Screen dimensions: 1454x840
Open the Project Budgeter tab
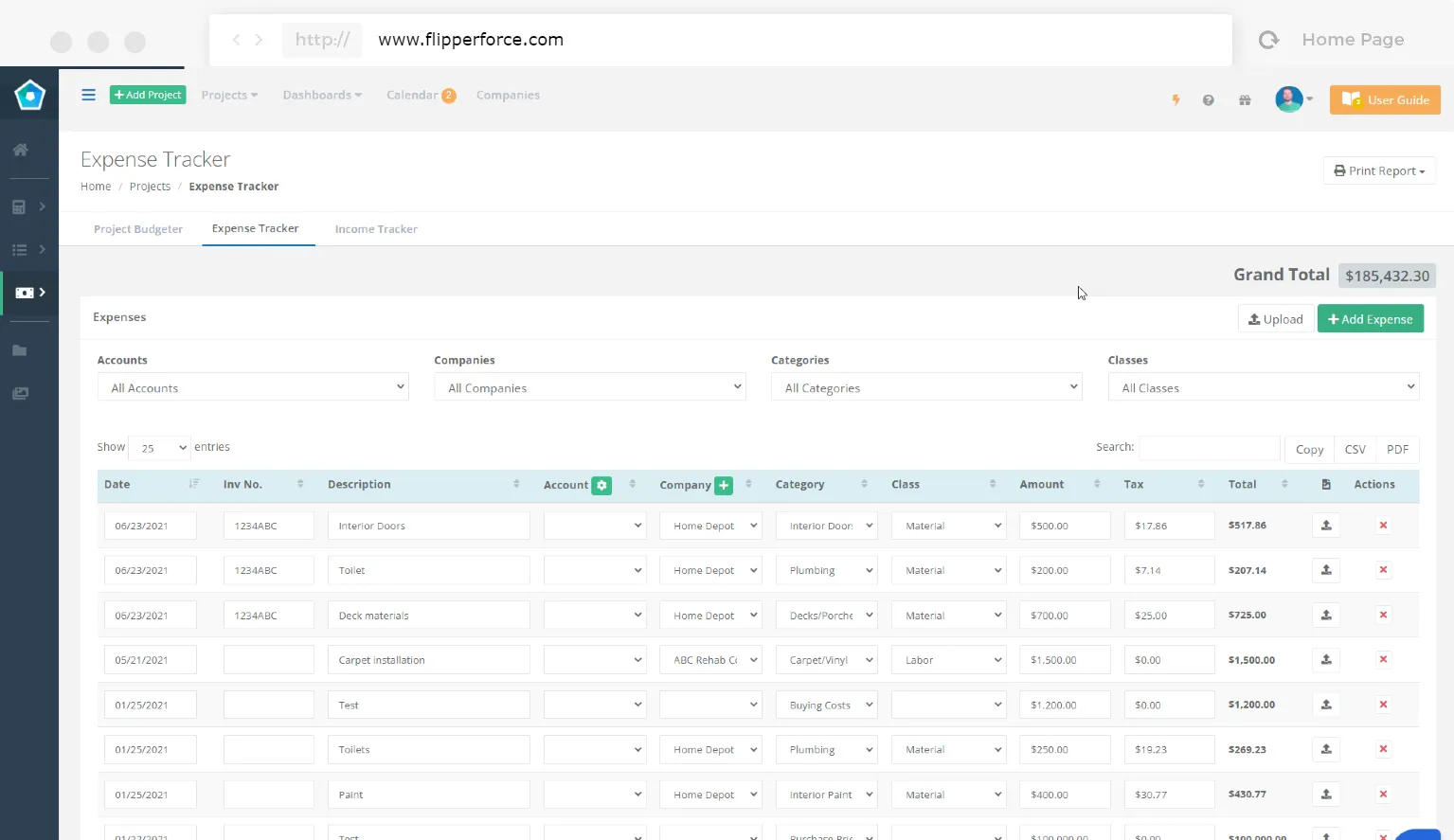tap(138, 229)
